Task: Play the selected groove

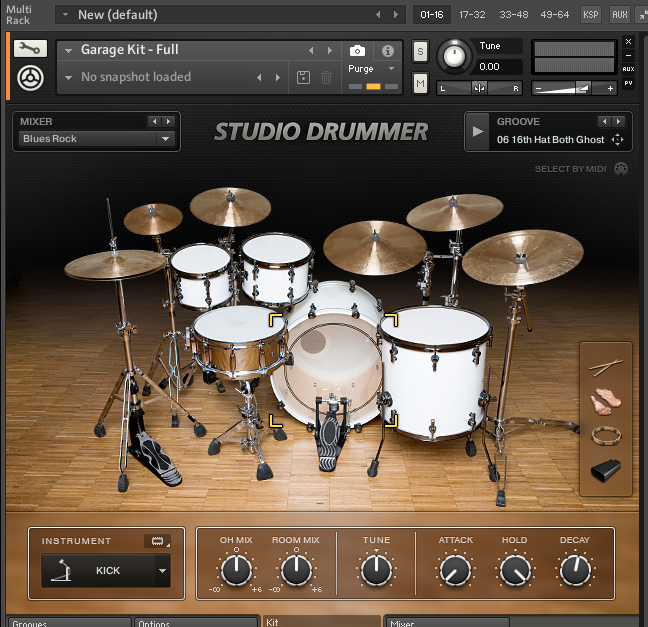Action: pyautogui.click(x=477, y=131)
